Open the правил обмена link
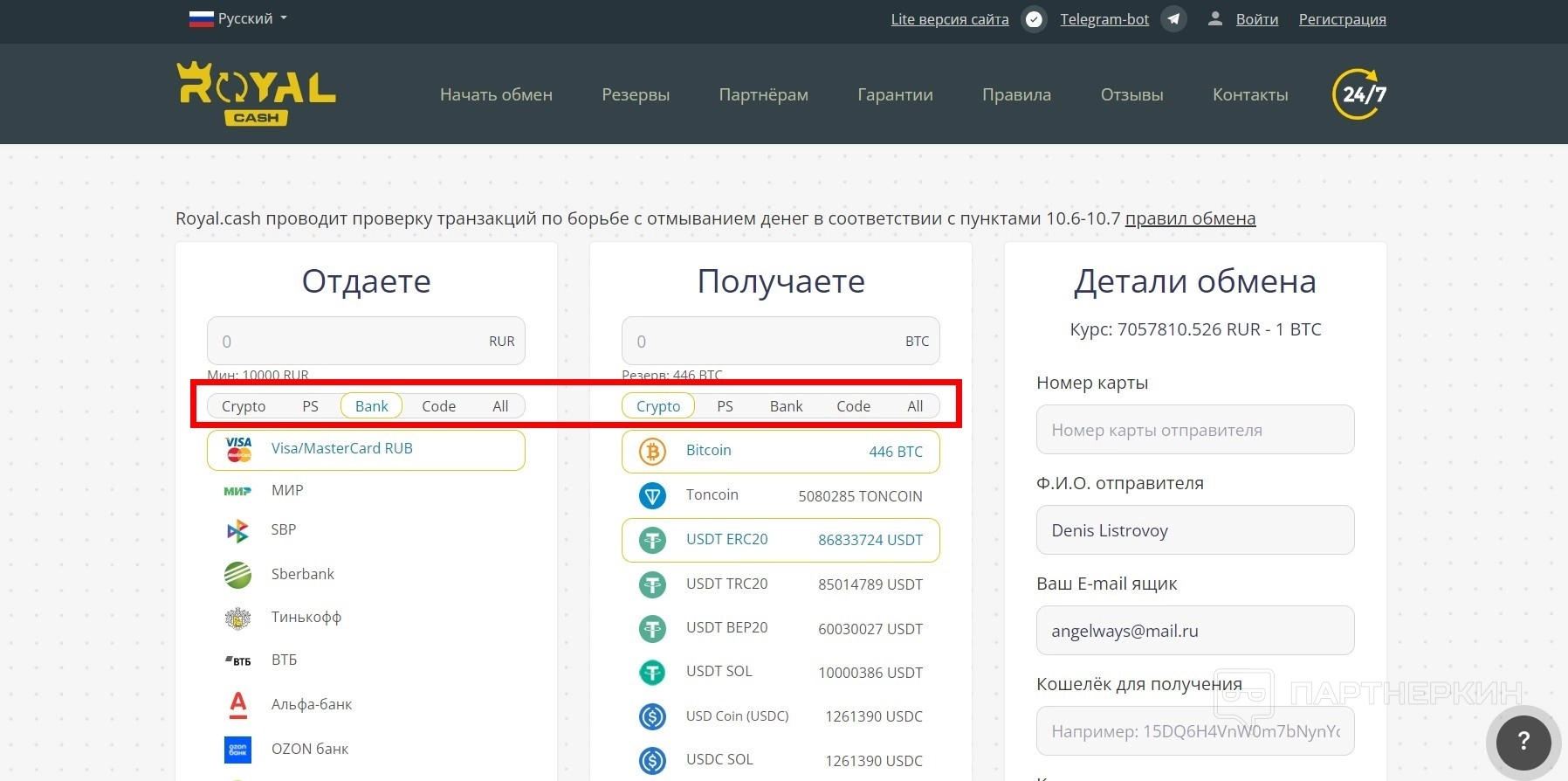The height and width of the screenshot is (781, 1568). (1190, 218)
